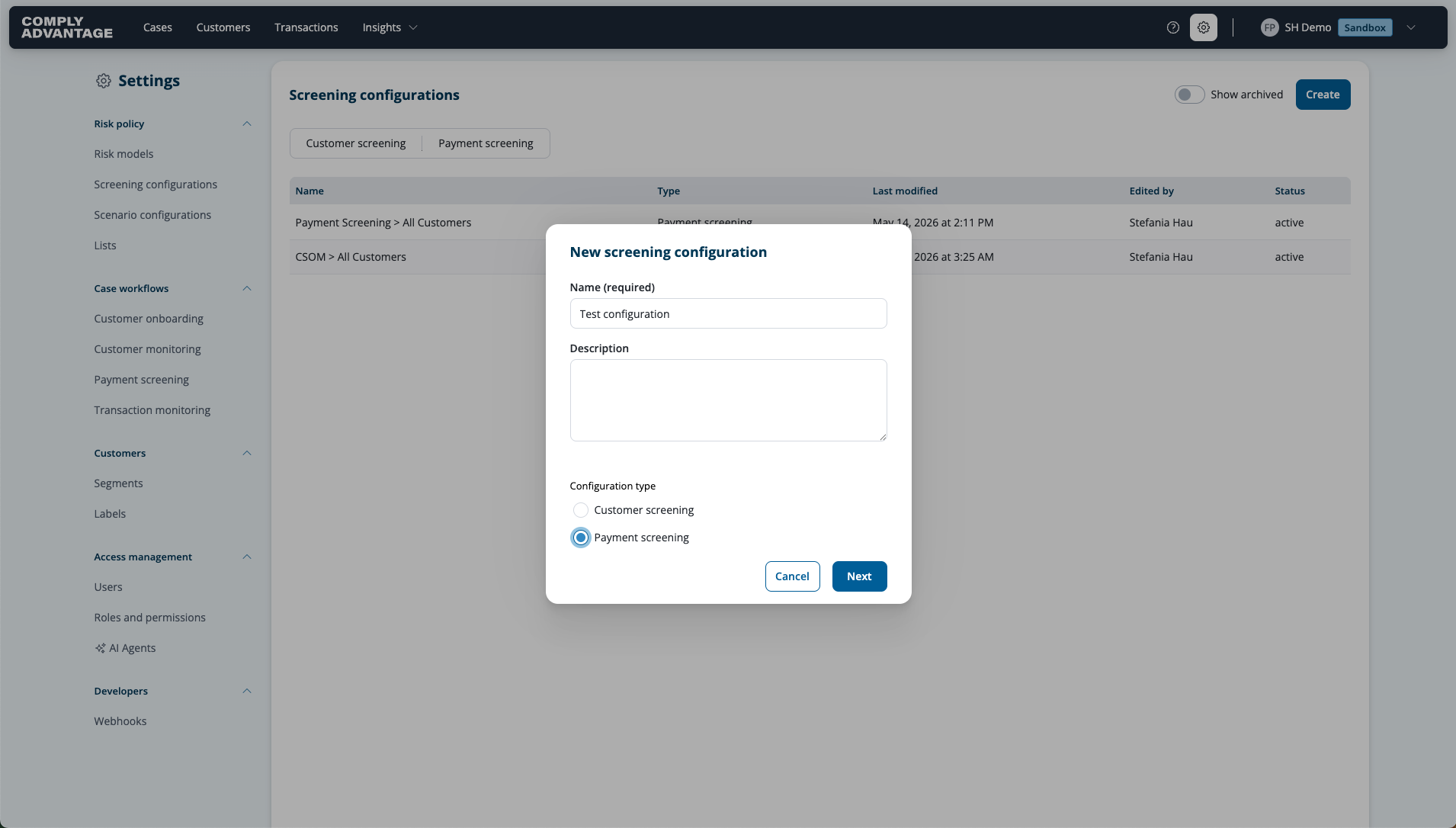Open Risk models settings
This screenshot has width=1456, height=828.
[x=123, y=154]
